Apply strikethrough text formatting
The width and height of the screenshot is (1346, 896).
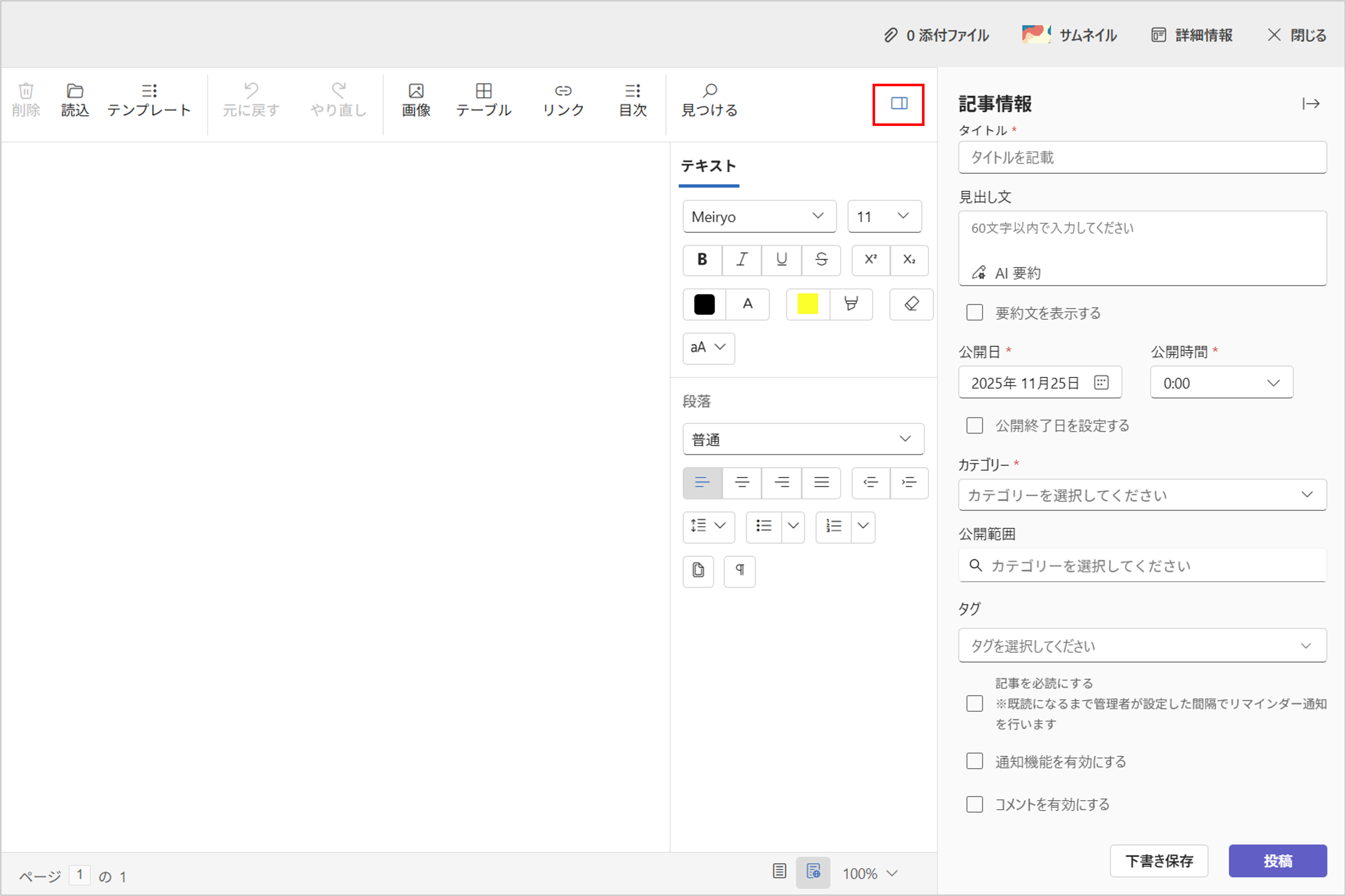click(x=821, y=260)
